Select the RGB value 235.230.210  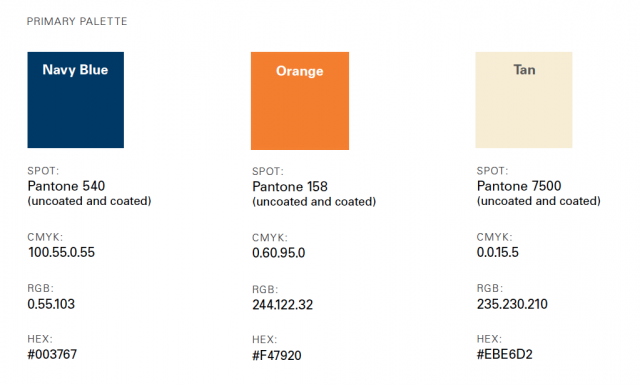pos(512,304)
